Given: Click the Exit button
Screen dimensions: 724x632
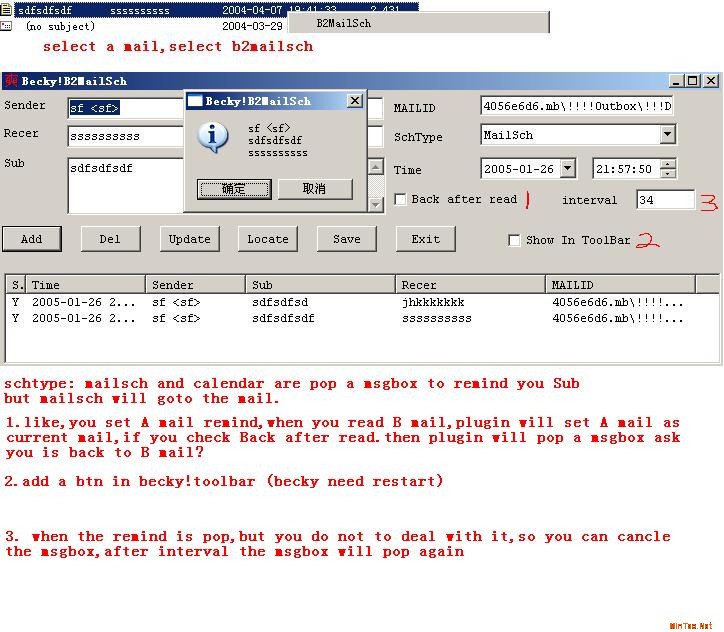Looking at the screenshot, I should pyautogui.click(x=425, y=239).
